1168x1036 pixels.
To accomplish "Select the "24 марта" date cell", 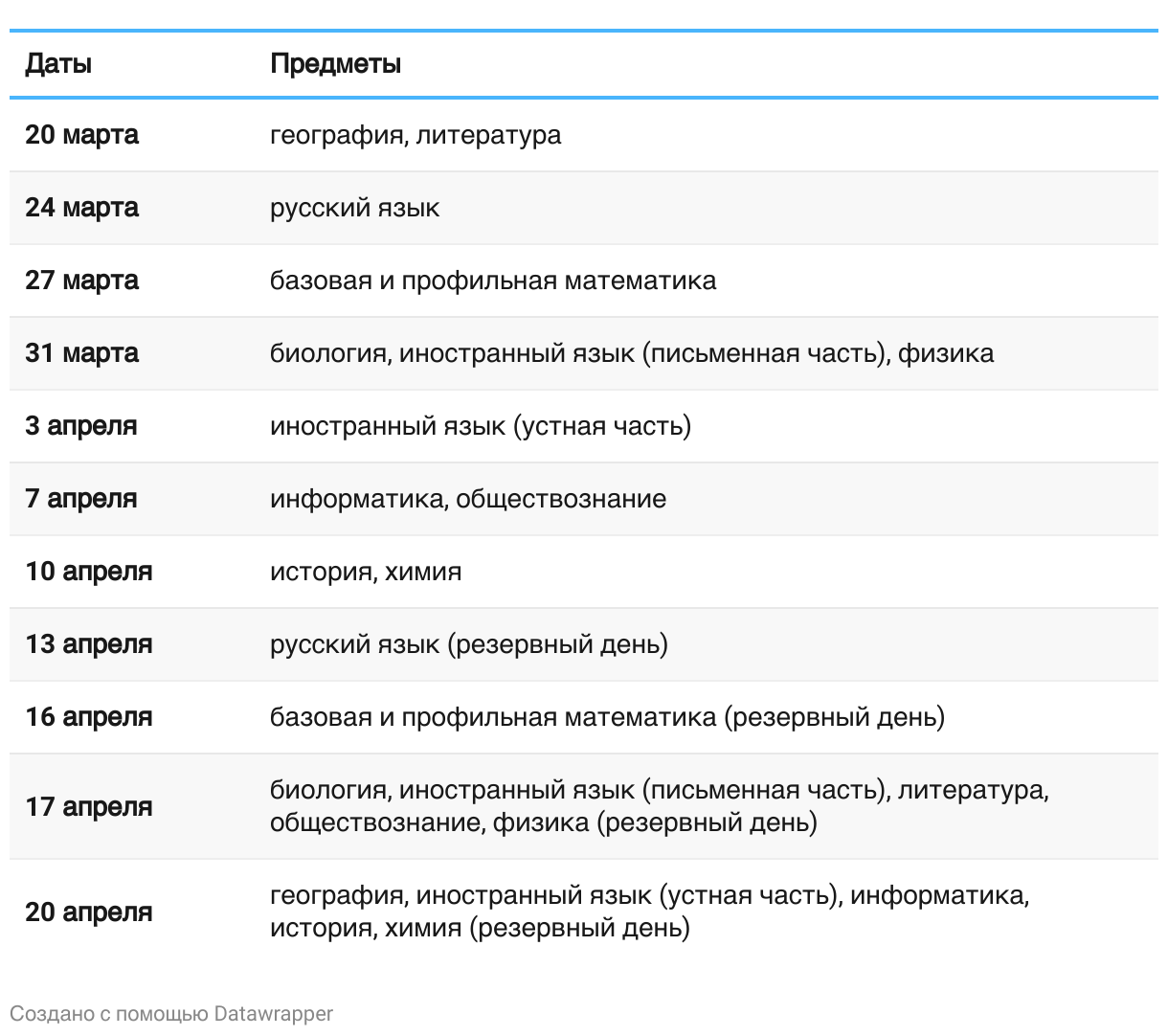I will tap(81, 208).
